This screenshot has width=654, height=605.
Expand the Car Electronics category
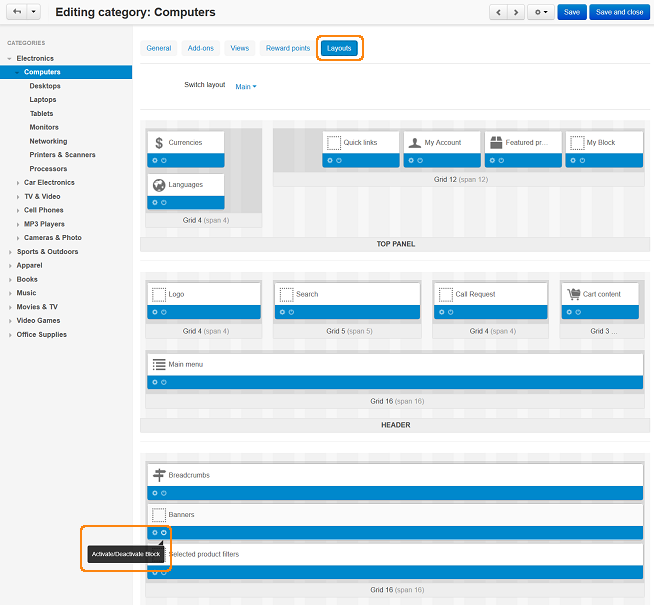18,183
